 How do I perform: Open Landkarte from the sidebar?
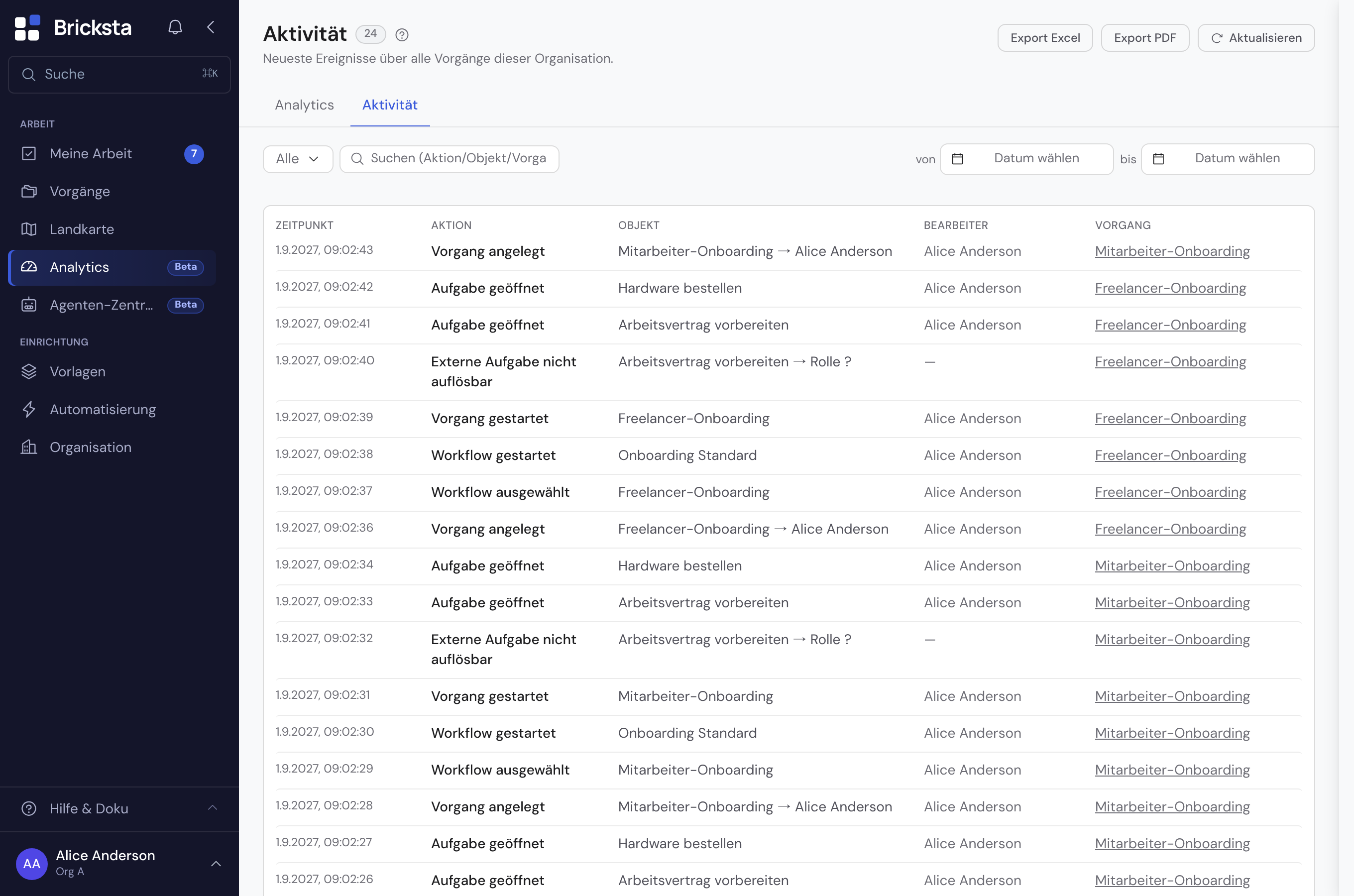pos(112,229)
